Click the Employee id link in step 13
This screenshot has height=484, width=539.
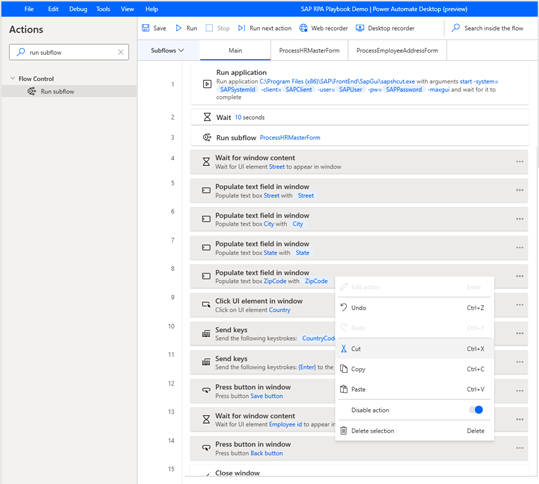pos(285,425)
